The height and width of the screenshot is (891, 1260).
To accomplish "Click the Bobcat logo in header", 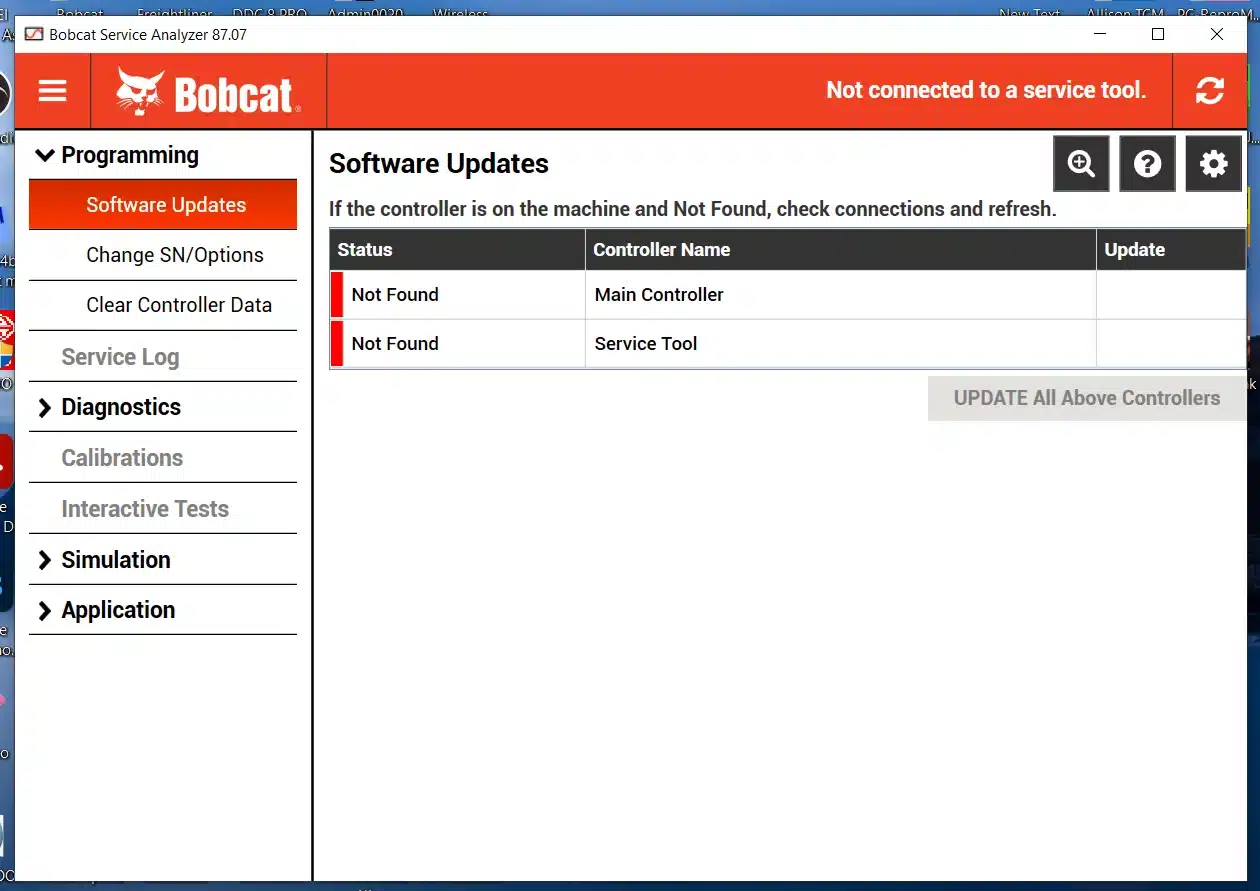I will (x=208, y=92).
